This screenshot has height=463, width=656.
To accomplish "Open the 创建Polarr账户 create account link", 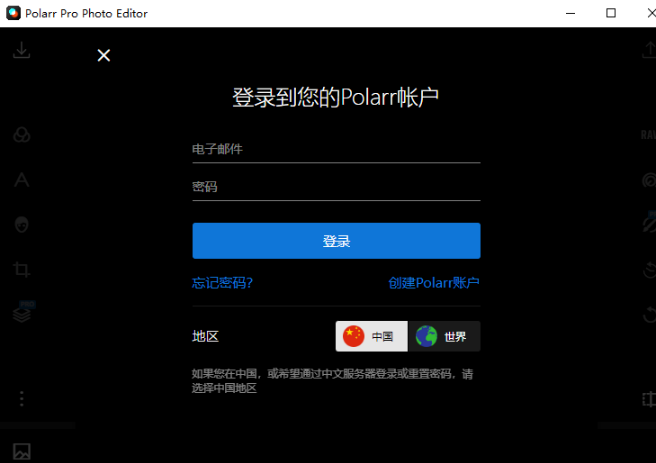I will [434, 283].
